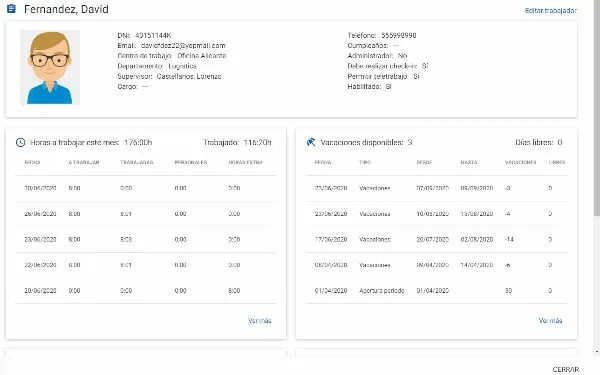The height and width of the screenshot is (375, 600).
Task: Click the clipboard icon beside Fernandez, David
Action: tap(11, 8)
